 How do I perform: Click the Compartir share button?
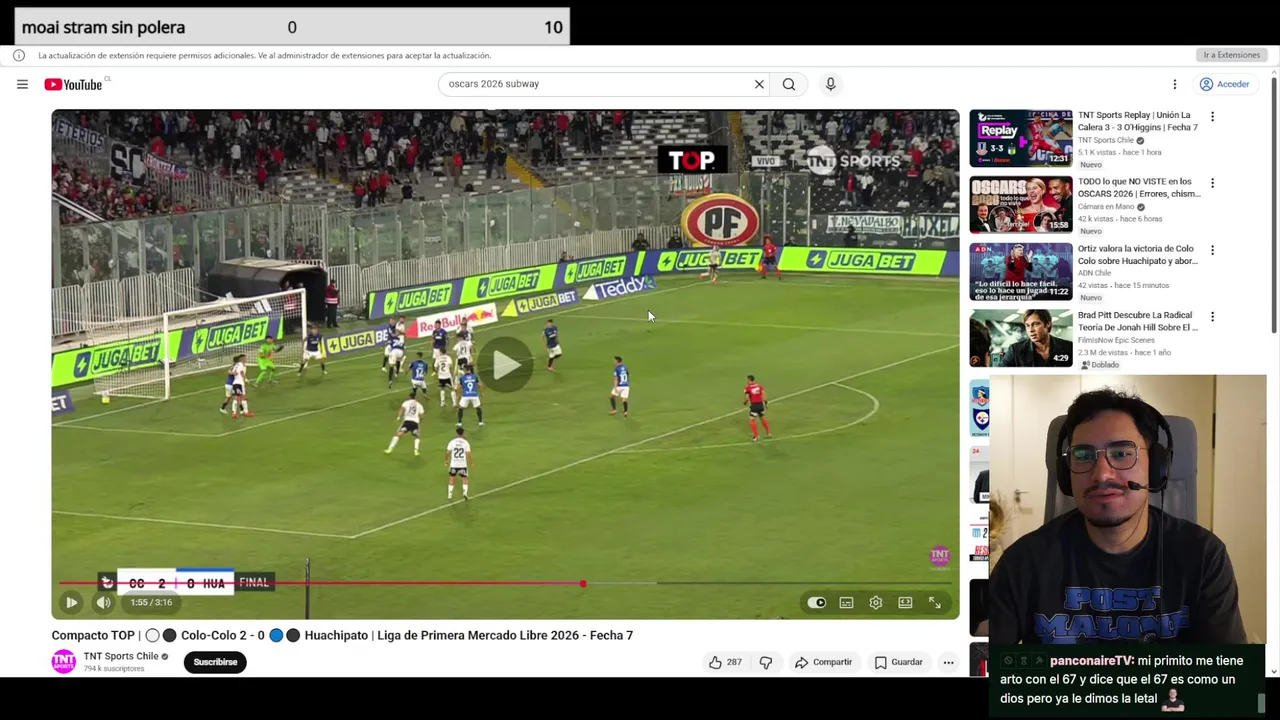pos(823,662)
